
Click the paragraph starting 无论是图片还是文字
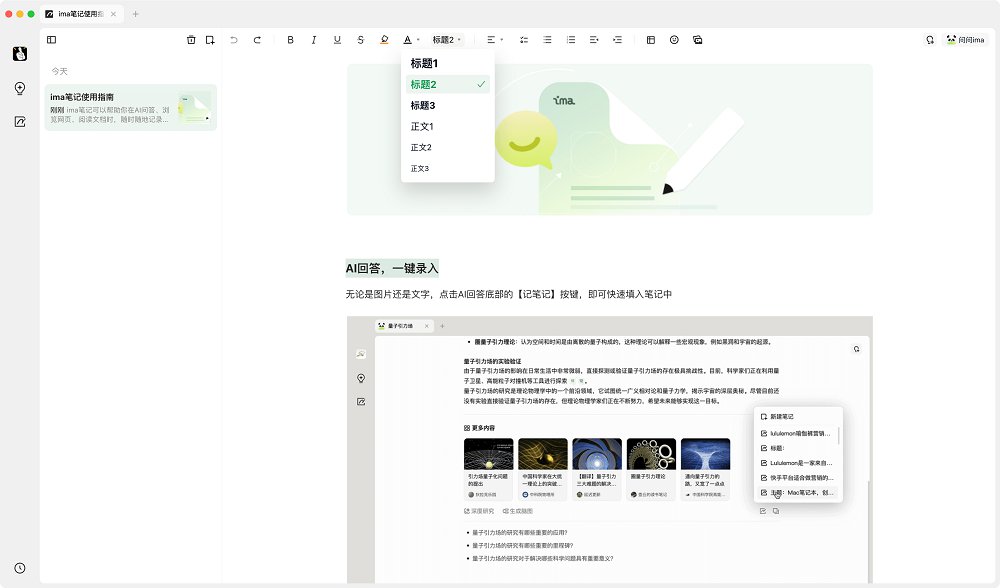[x=508, y=294]
